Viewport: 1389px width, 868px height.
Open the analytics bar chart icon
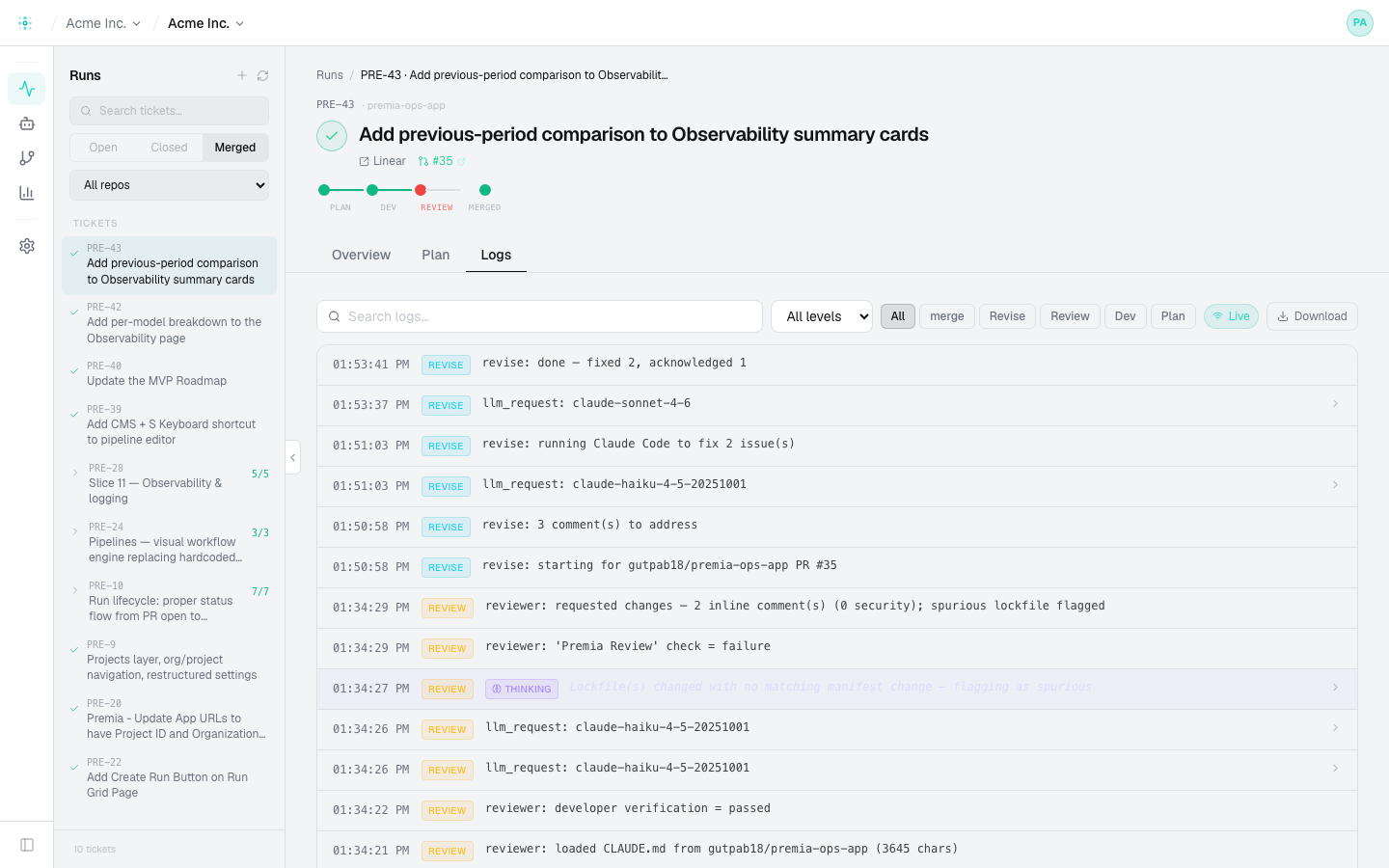click(27, 193)
